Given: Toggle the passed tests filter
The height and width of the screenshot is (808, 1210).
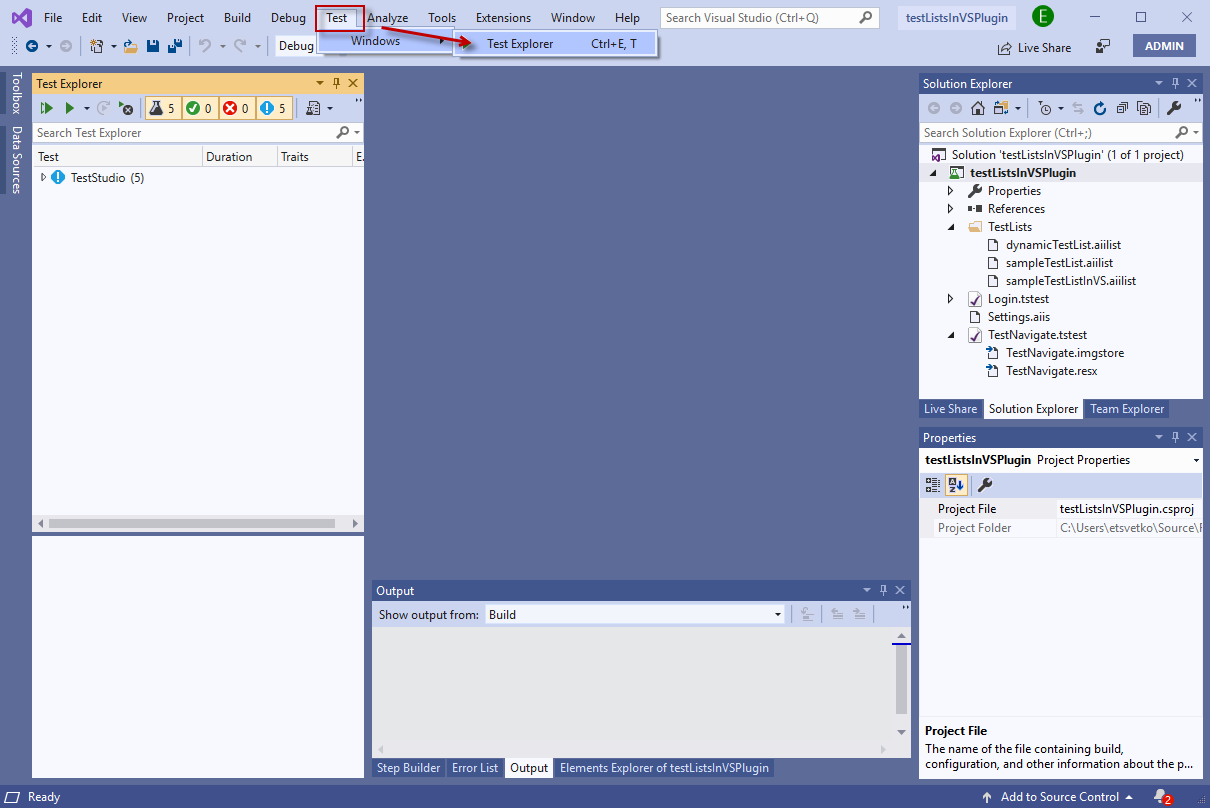Looking at the screenshot, I should [x=200, y=108].
